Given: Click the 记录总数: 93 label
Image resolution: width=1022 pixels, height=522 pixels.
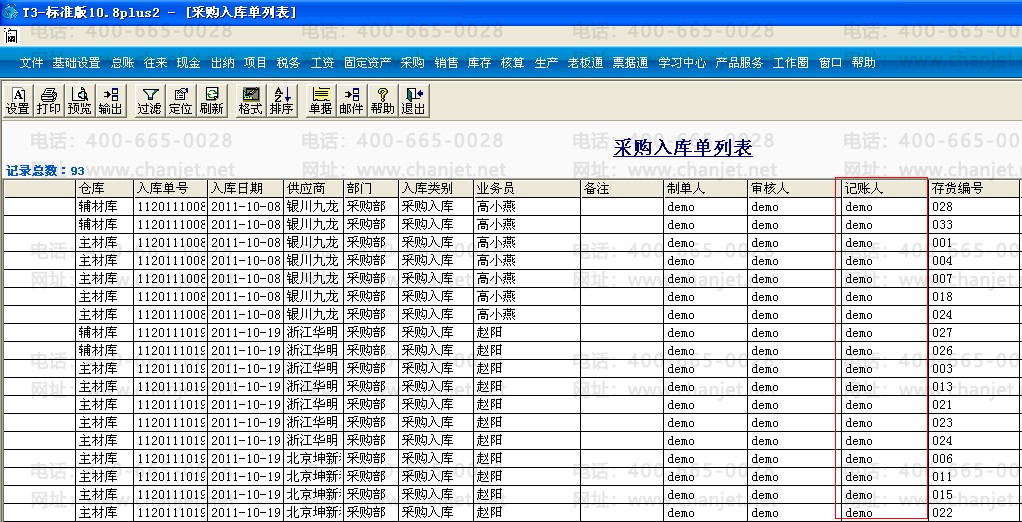Looking at the screenshot, I should click(45, 171).
